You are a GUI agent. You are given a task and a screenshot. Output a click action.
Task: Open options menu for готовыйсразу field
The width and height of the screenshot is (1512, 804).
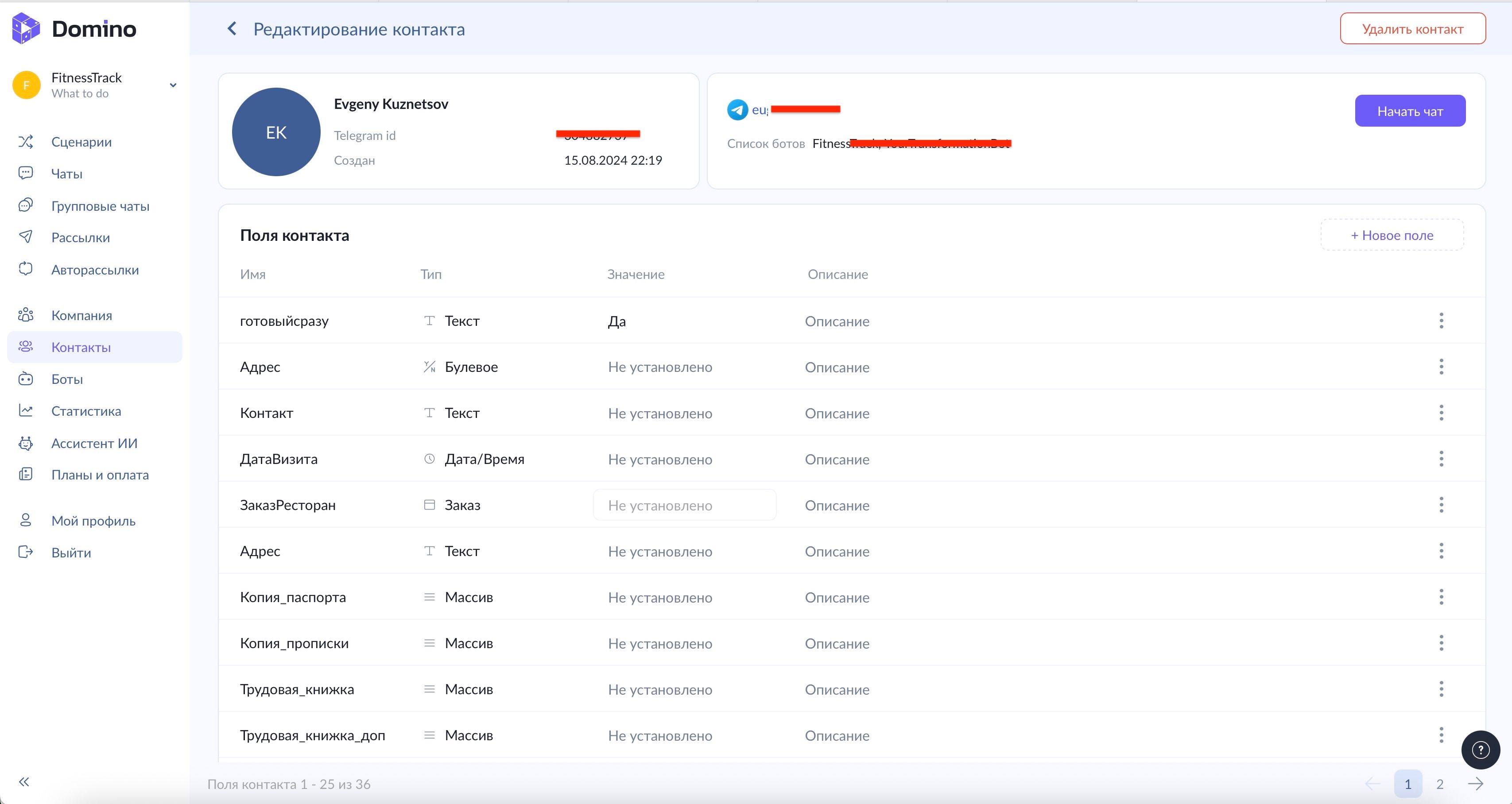coord(1441,321)
